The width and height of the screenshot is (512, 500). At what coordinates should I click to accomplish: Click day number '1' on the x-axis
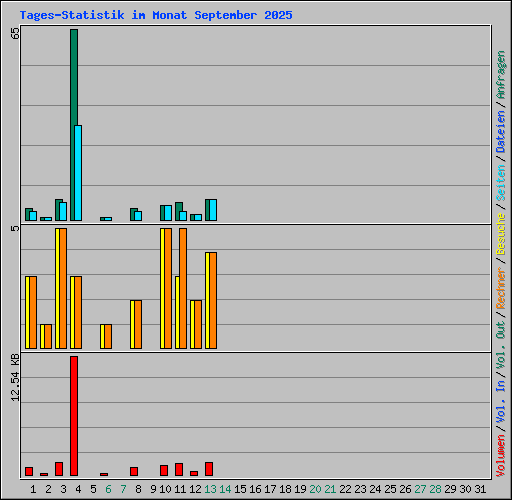tap(33, 489)
